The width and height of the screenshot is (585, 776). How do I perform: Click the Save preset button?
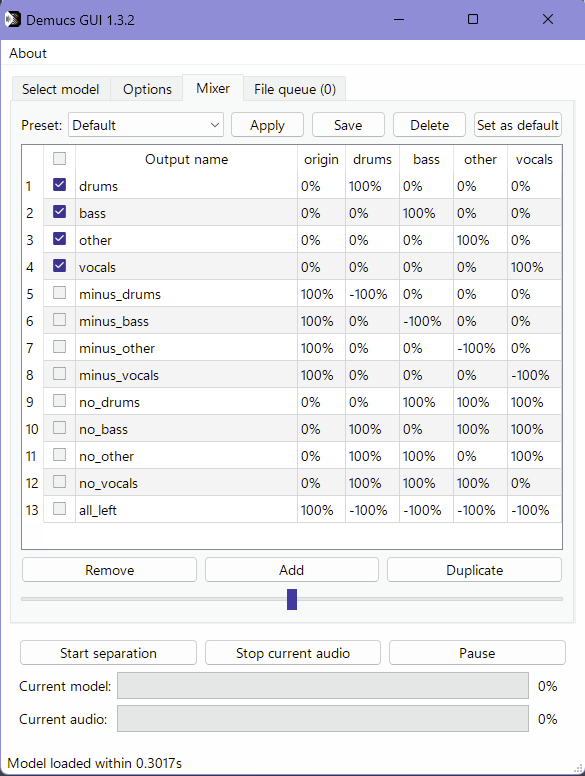coord(348,125)
